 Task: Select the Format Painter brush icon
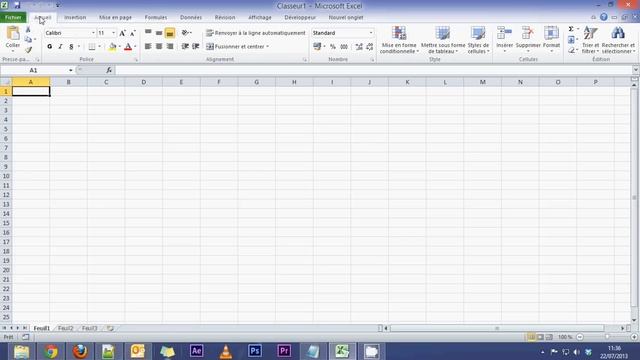28,50
